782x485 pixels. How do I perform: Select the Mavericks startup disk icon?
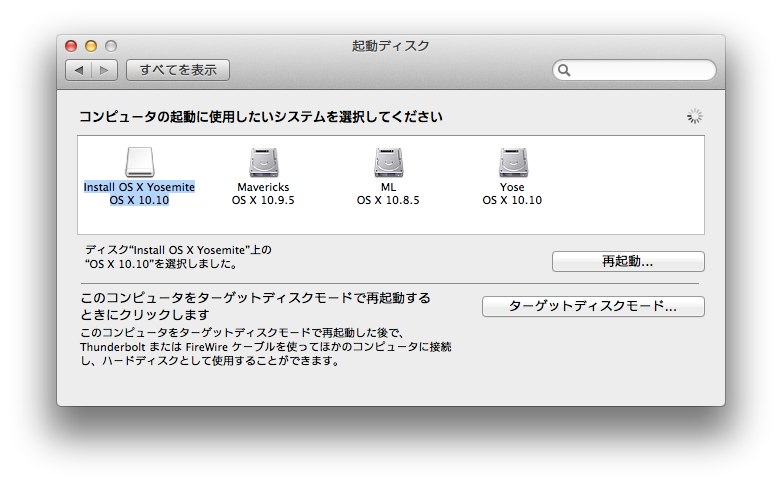(x=264, y=162)
